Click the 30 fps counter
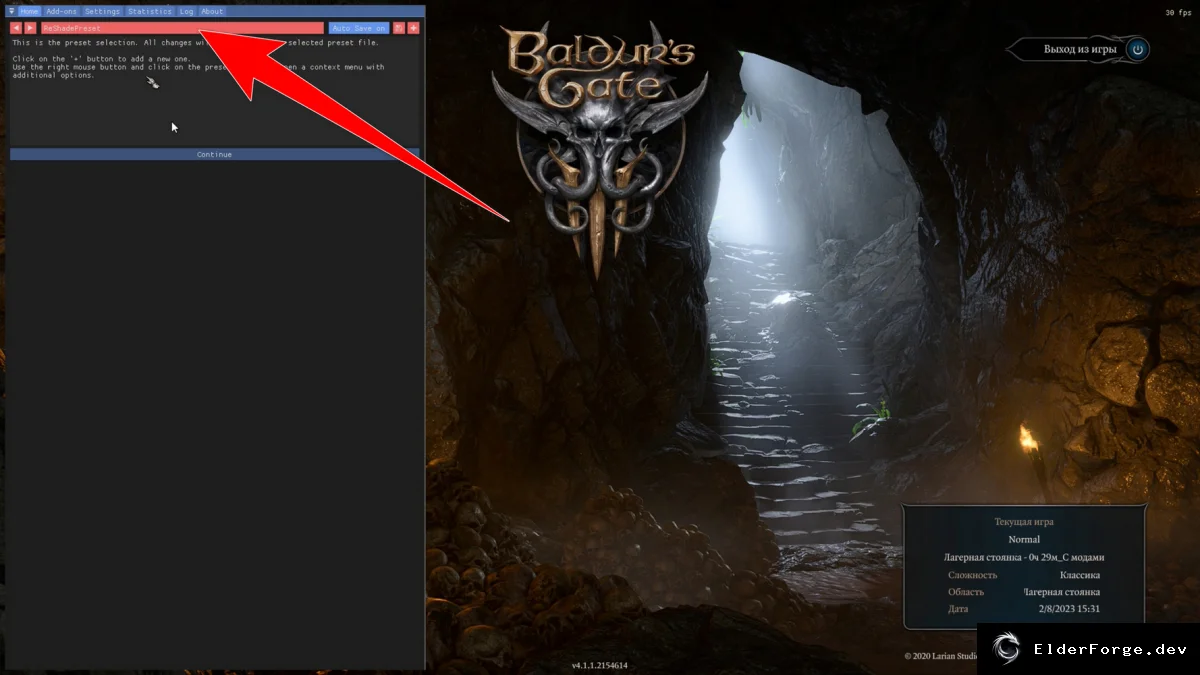Viewport: 1200px width, 675px height. 1178,12
